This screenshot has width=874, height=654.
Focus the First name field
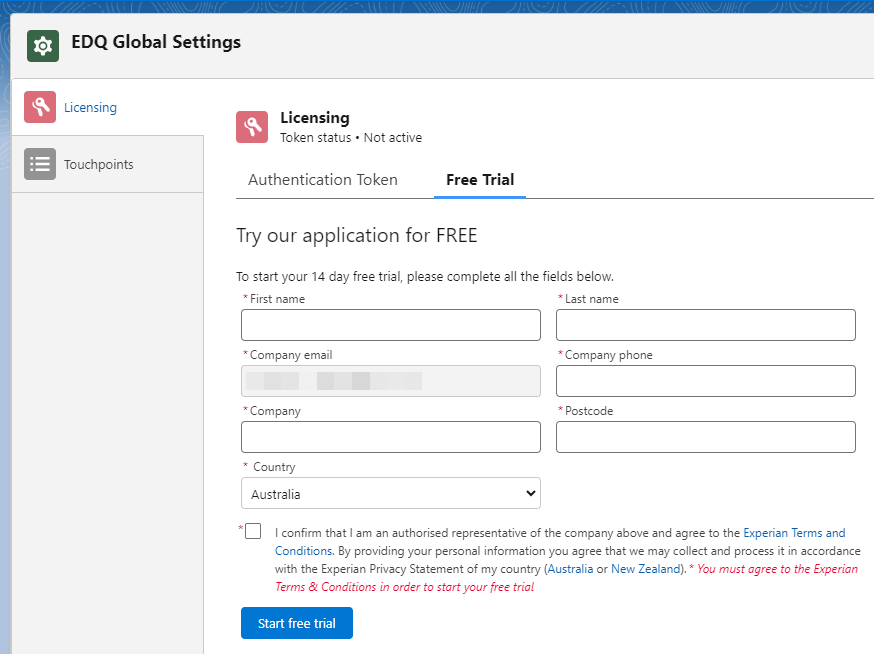point(391,325)
